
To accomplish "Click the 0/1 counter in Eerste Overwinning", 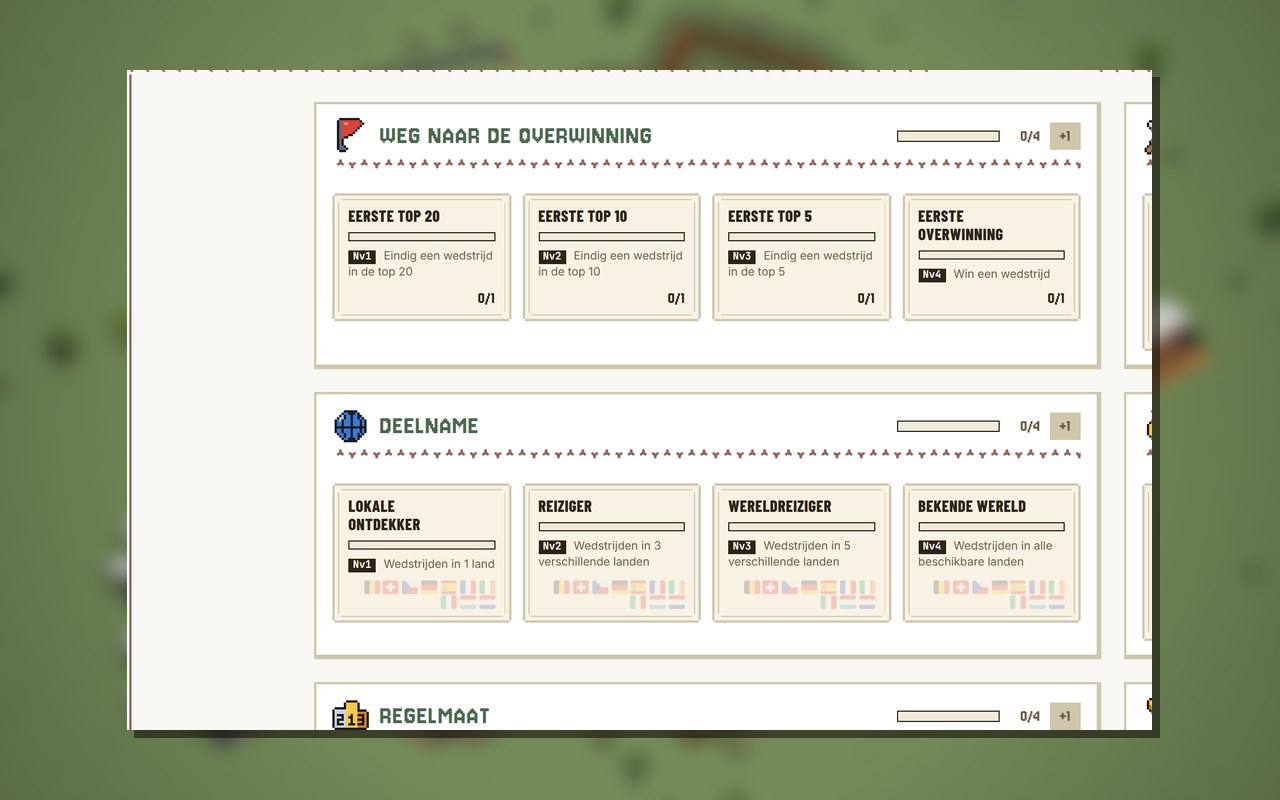I will [x=1056, y=298].
